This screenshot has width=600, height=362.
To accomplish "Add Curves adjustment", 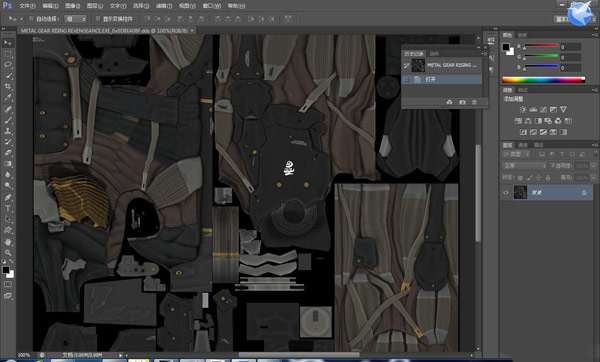I will coord(543,109).
